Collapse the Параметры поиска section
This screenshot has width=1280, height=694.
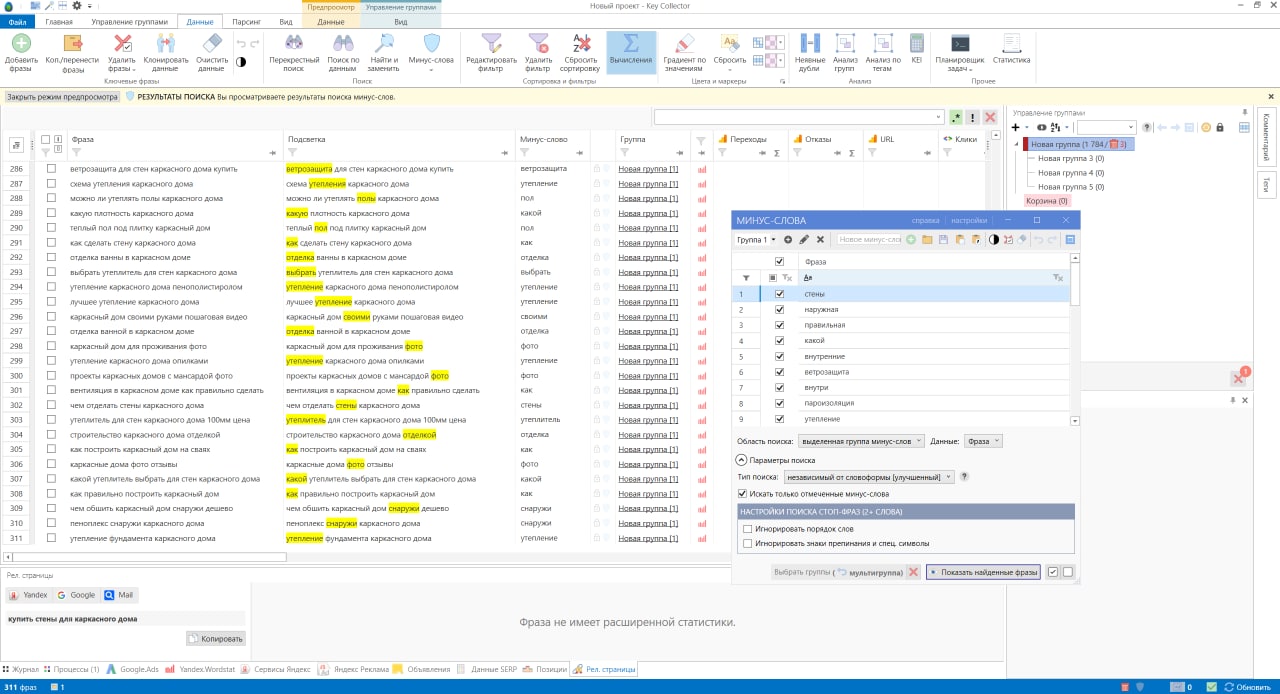[741, 460]
